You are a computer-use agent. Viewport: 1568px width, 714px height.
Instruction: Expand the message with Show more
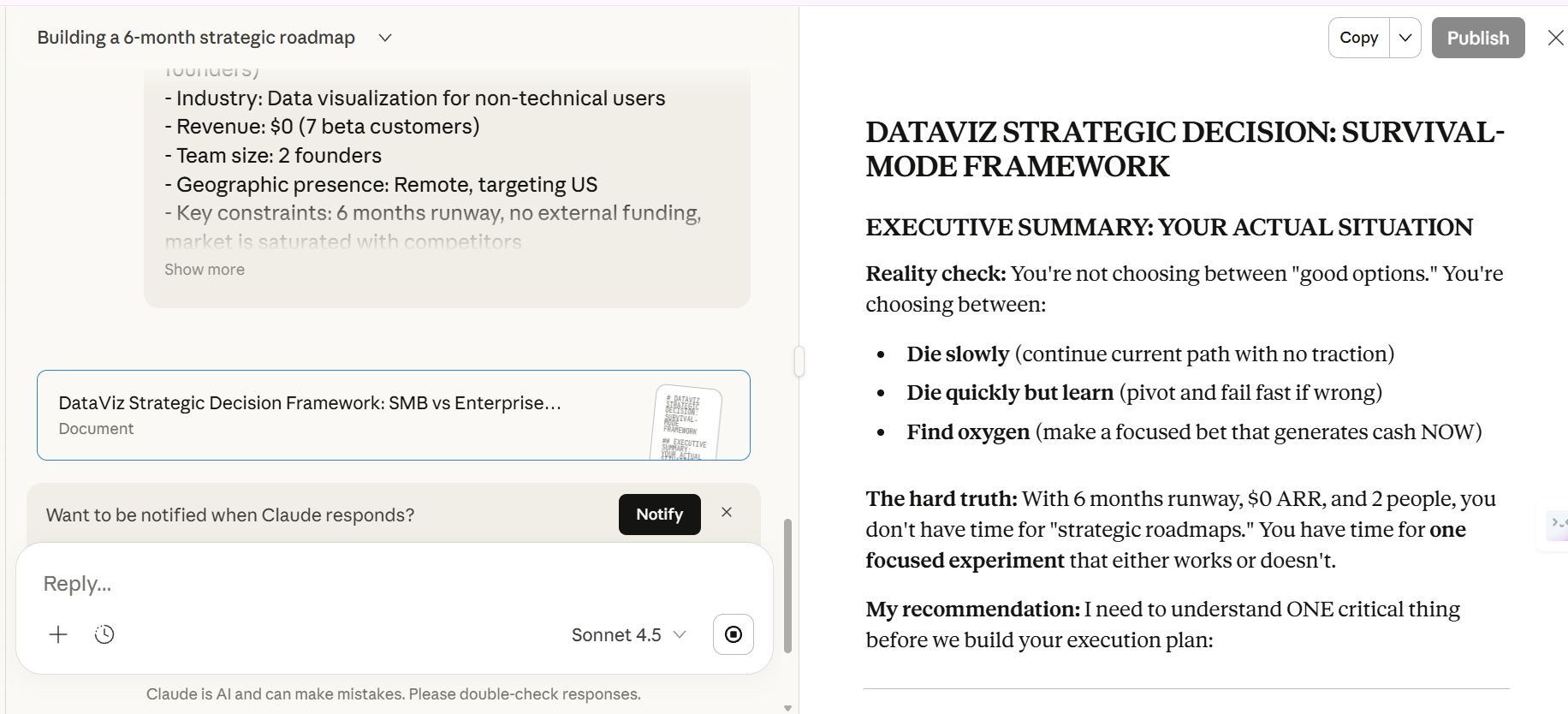205,270
